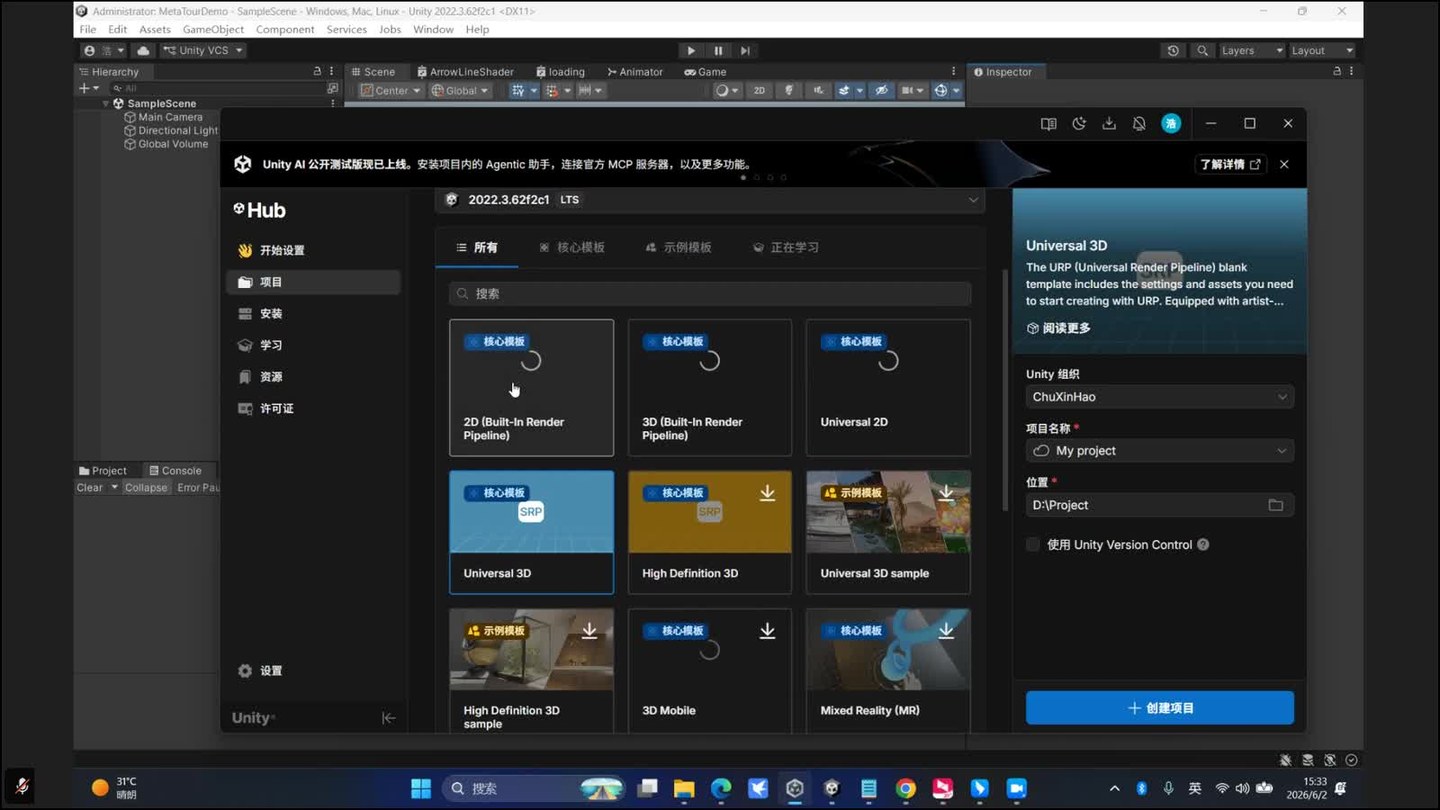The width and height of the screenshot is (1440, 810).
Task: Click 创建项目 button
Action: point(1160,708)
